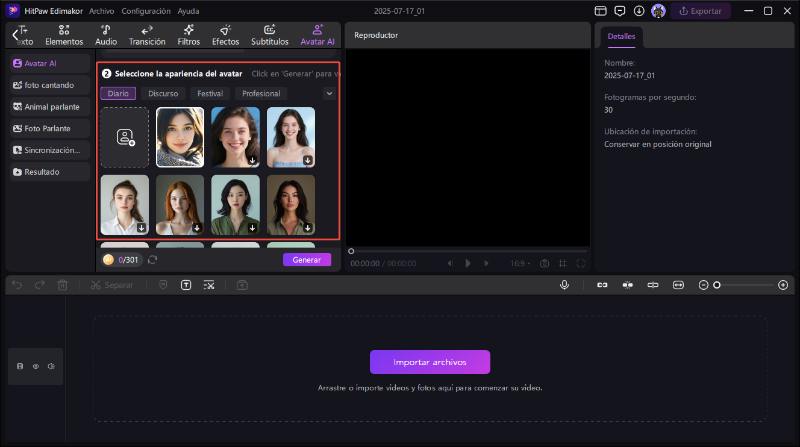Click Importar archivos button
Screen dimensions: 800x447
click(x=430, y=362)
